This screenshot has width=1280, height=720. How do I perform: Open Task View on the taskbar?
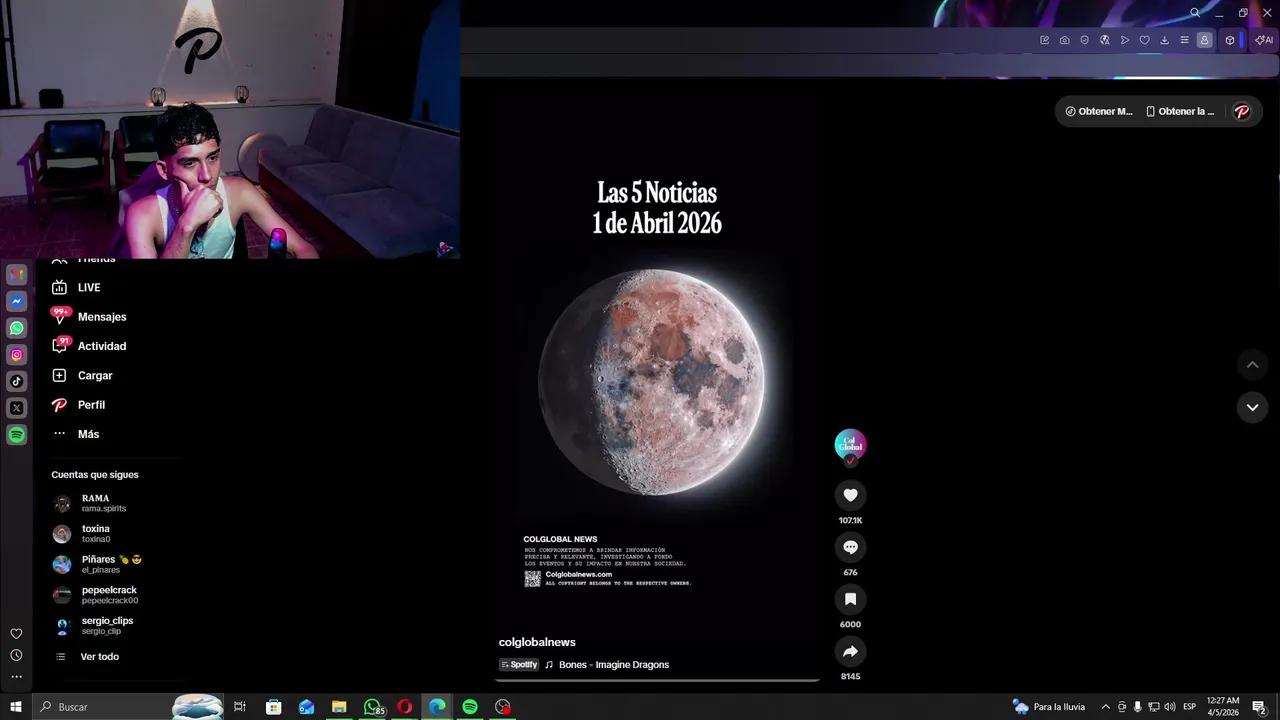[240, 707]
